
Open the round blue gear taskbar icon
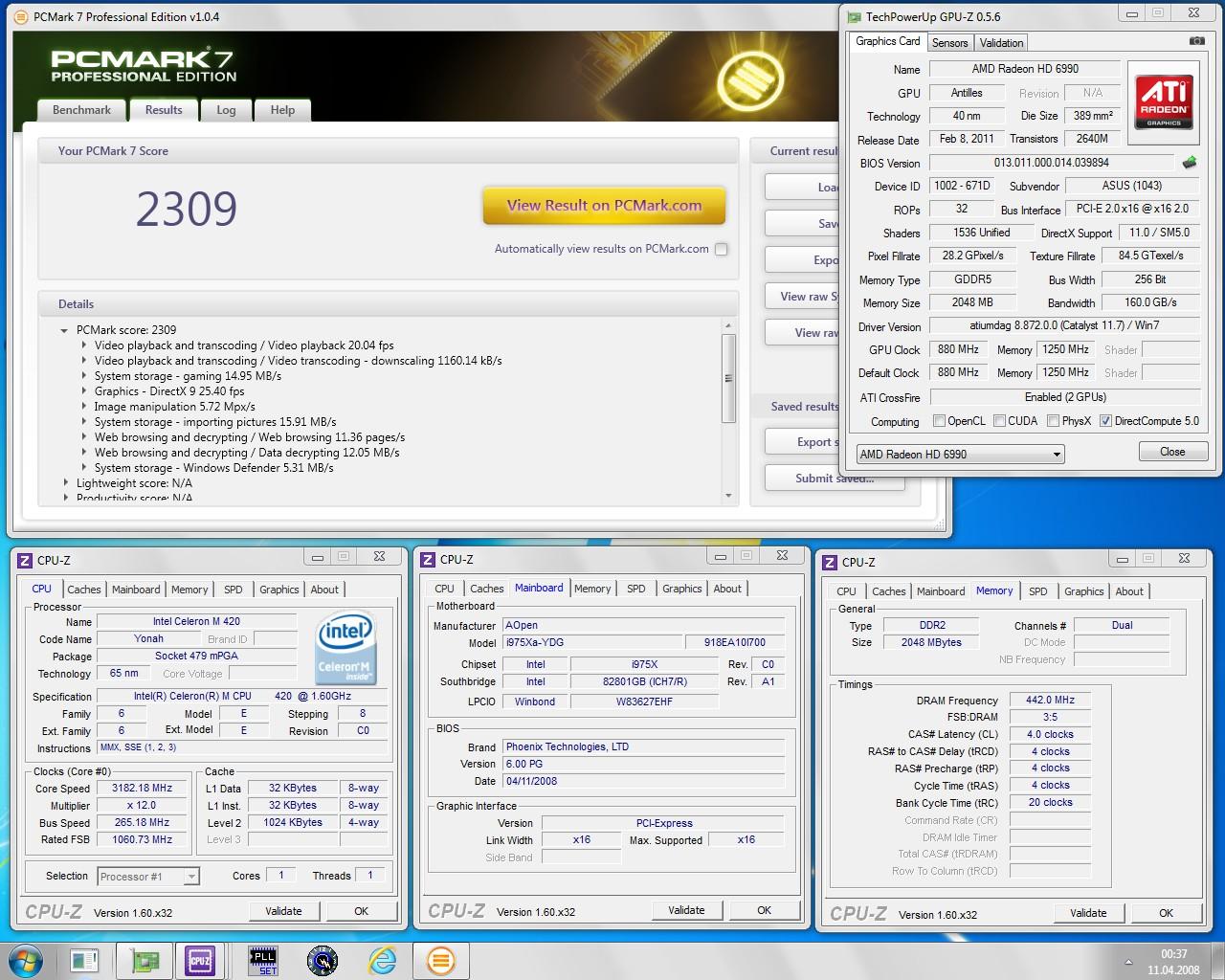(323, 961)
